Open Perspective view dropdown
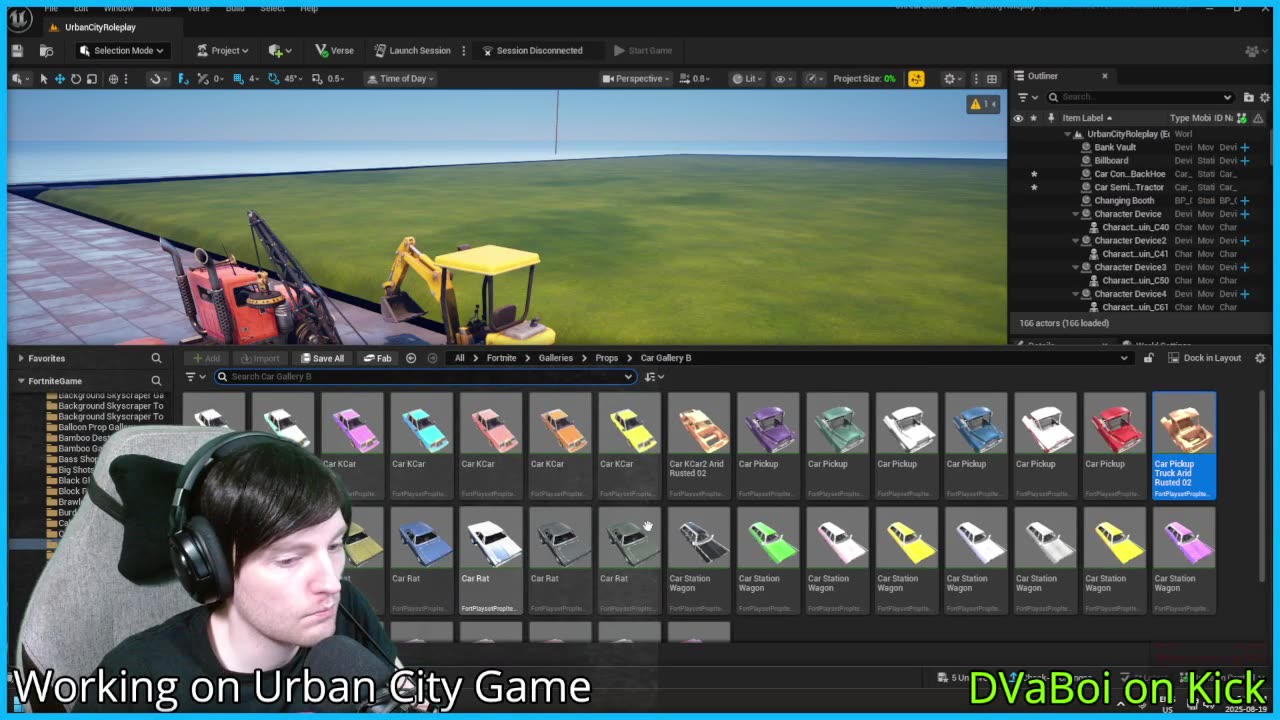Image resolution: width=1280 pixels, height=720 pixels. (x=637, y=78)
